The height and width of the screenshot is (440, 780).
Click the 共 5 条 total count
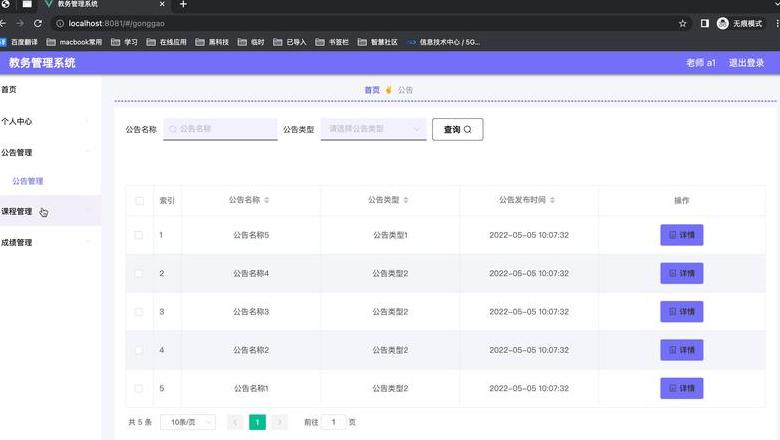pos(140,422)
